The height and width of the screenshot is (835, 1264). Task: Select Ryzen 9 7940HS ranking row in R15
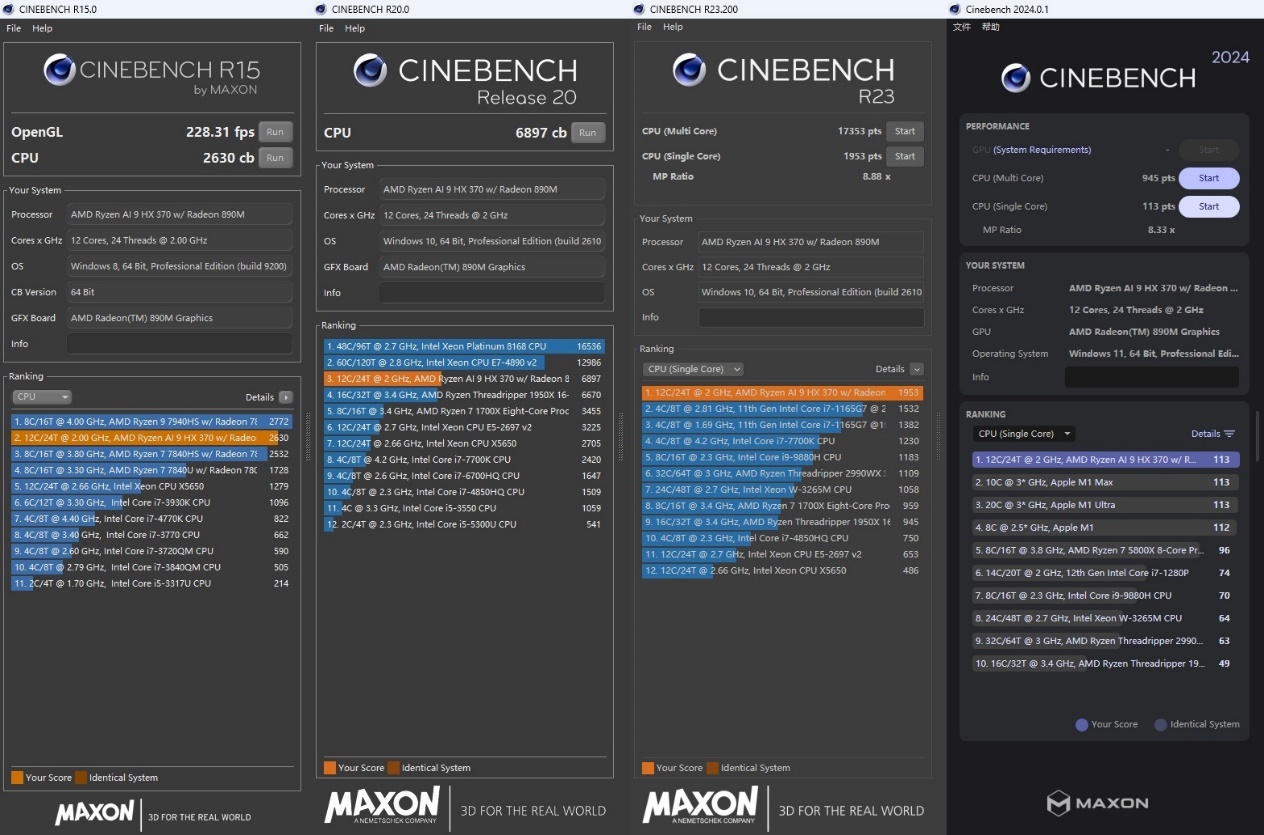pos(152,422)
